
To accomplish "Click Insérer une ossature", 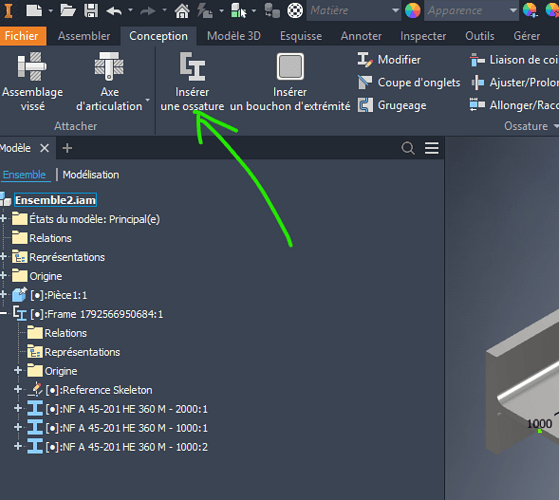I will point(192,82).
